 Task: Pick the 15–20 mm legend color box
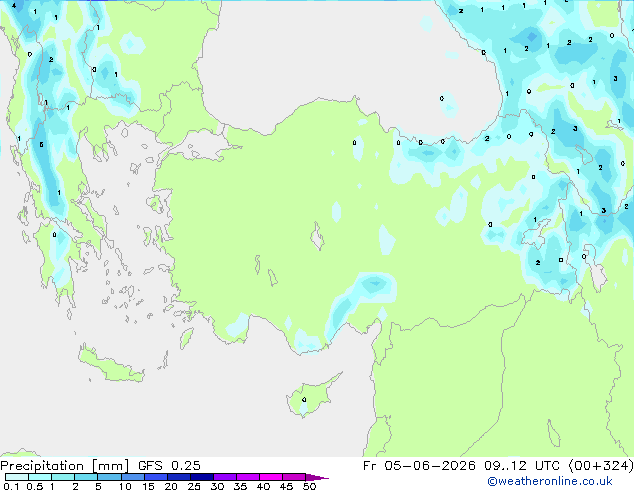[155, 477]
